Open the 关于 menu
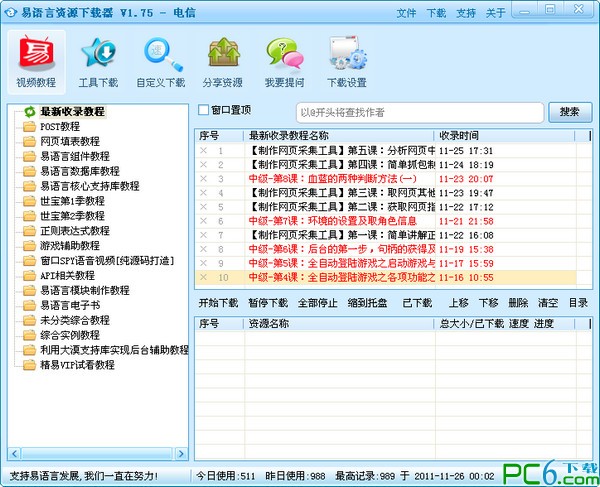 point(496,13)
